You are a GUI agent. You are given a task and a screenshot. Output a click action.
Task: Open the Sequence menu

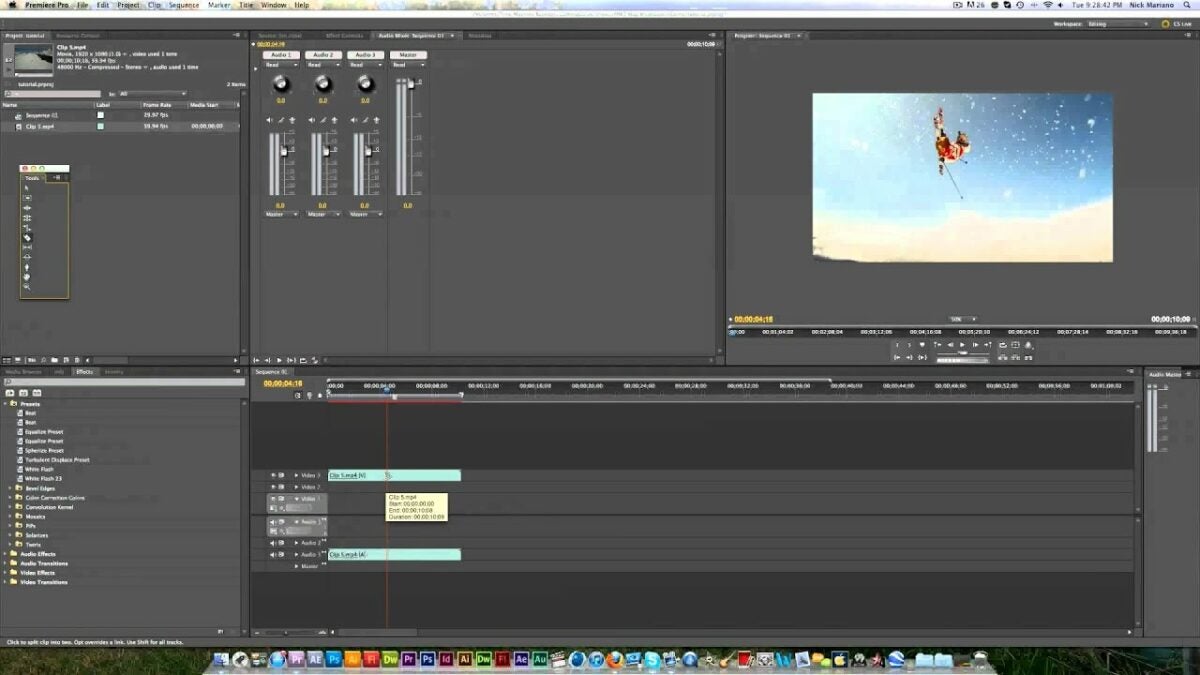[184, 5]
